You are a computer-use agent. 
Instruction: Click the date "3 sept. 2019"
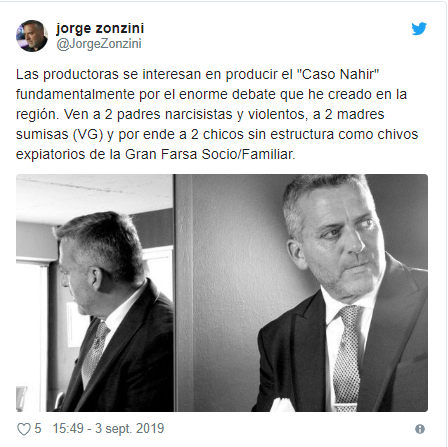coord(130,428)
